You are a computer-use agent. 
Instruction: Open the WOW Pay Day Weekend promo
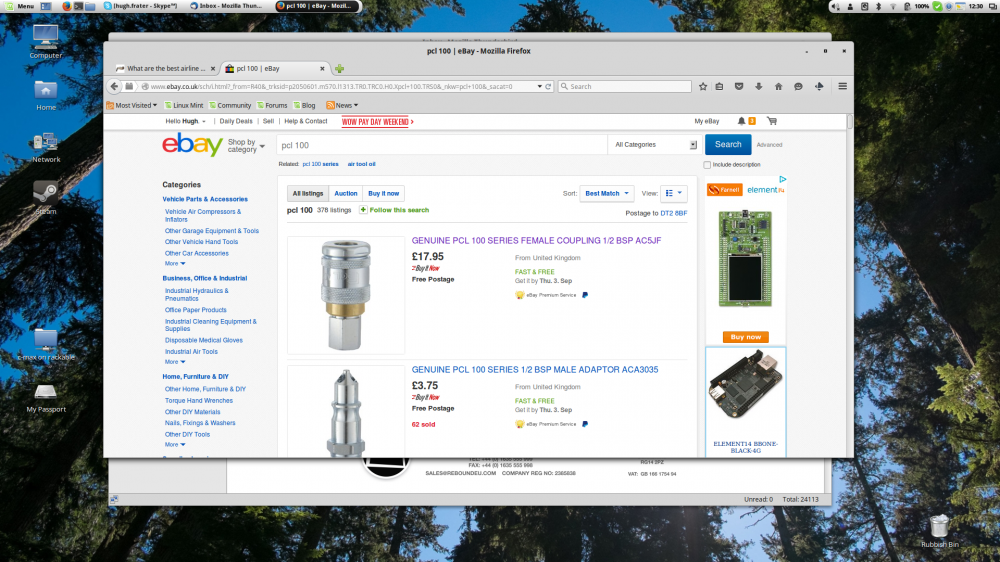[x=377, y=122]
